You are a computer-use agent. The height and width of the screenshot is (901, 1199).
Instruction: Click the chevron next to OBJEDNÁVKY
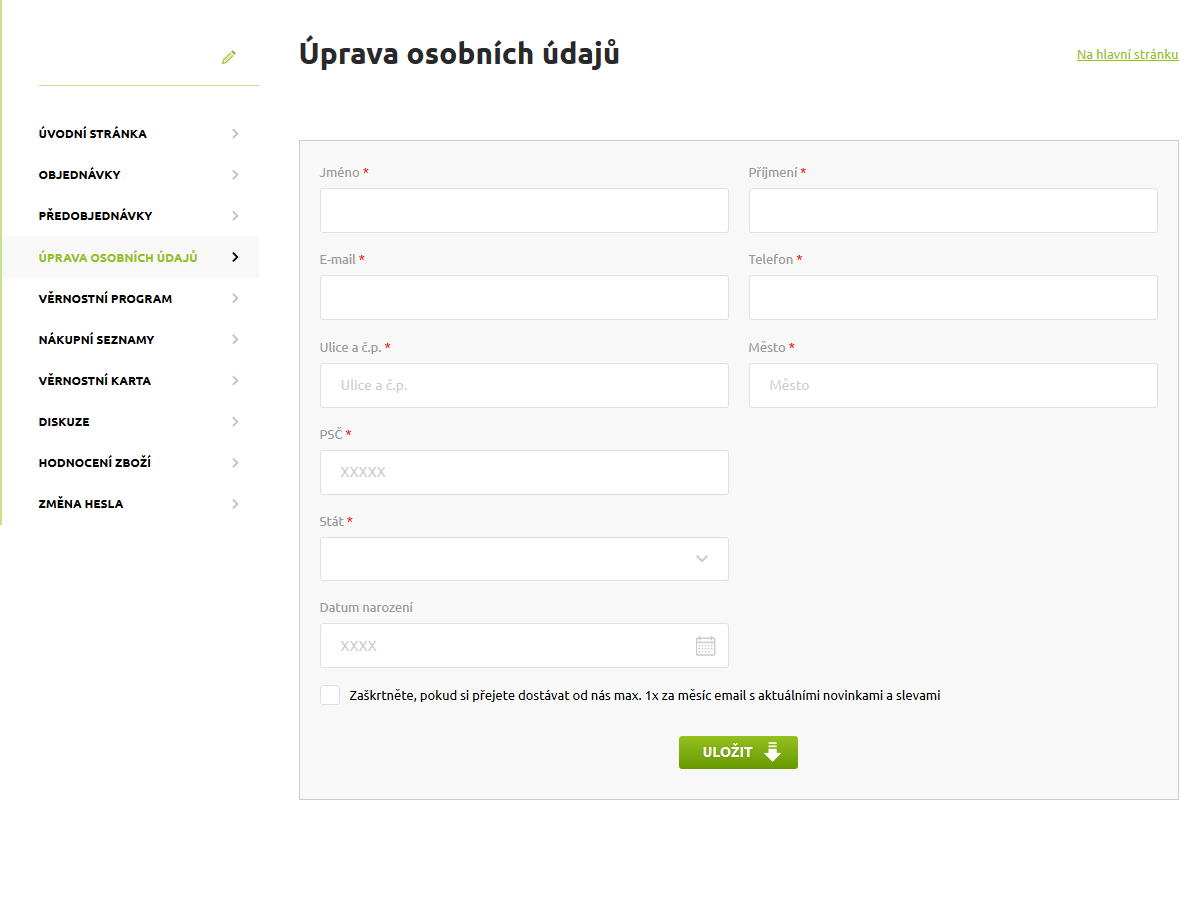pyautogui.click(x=235, y=174)
